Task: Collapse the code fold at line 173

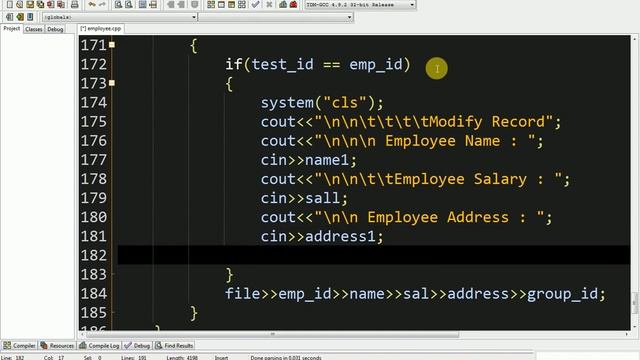Action: [112, 83]
